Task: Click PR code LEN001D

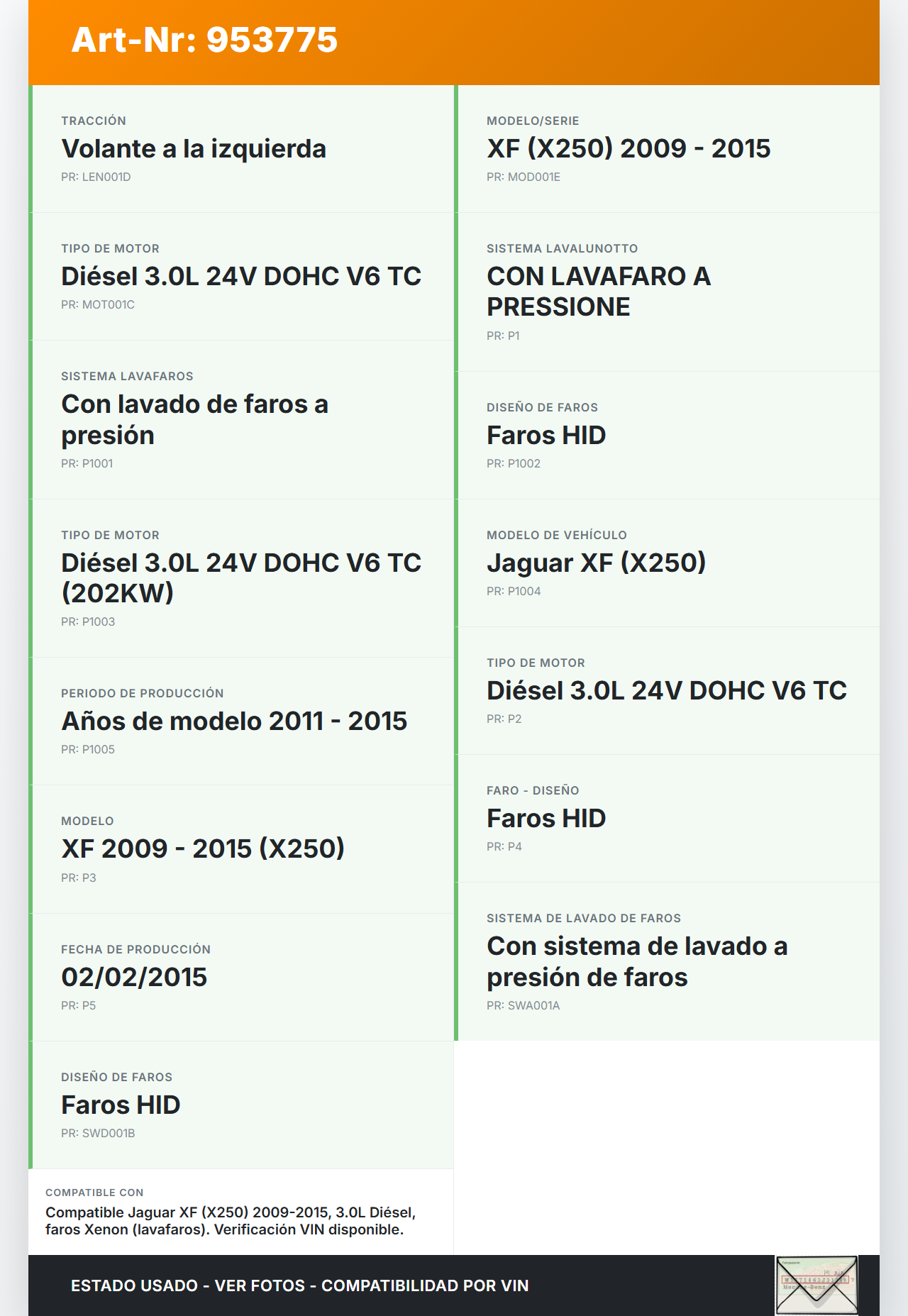Action: (96, 177)
